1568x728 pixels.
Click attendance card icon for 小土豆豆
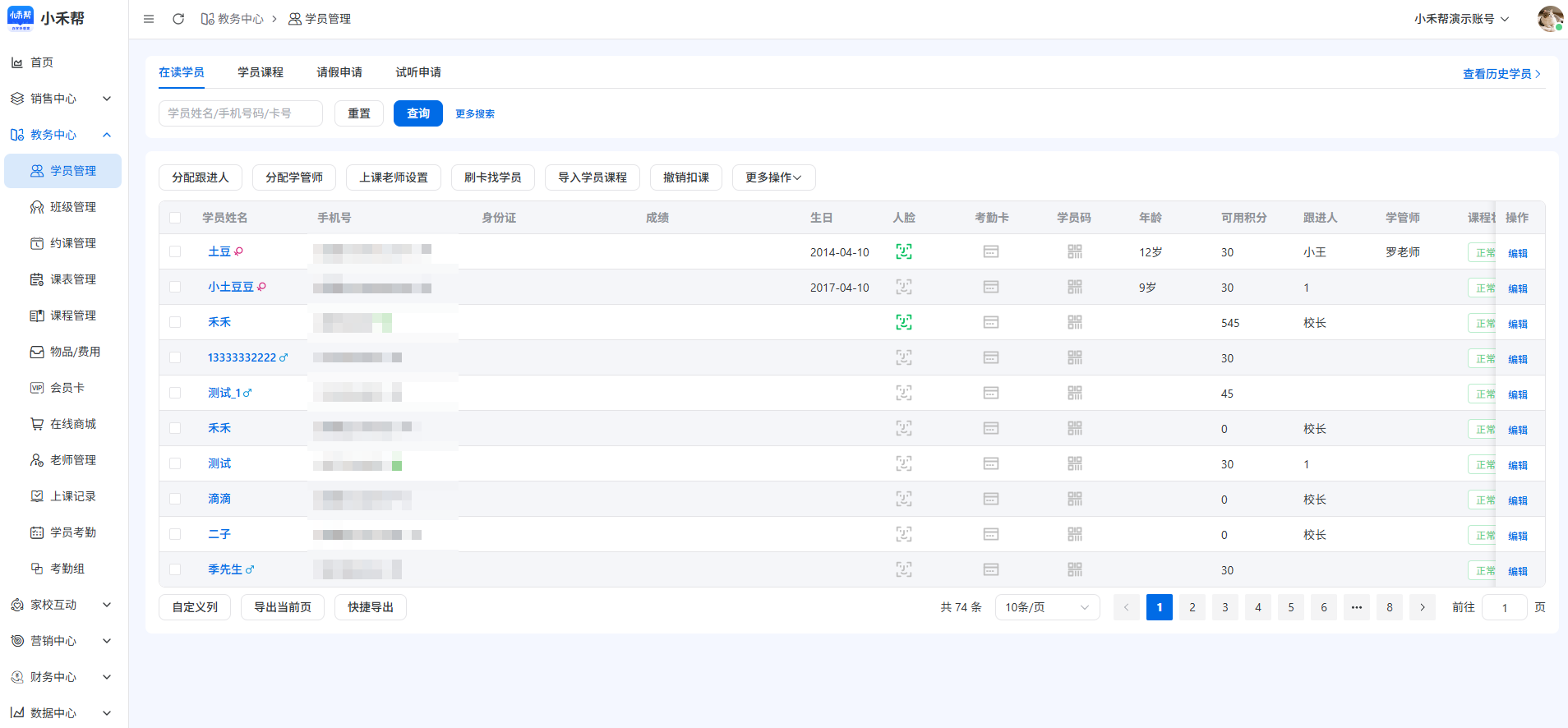pyautogui.click(x=990, y=288)
